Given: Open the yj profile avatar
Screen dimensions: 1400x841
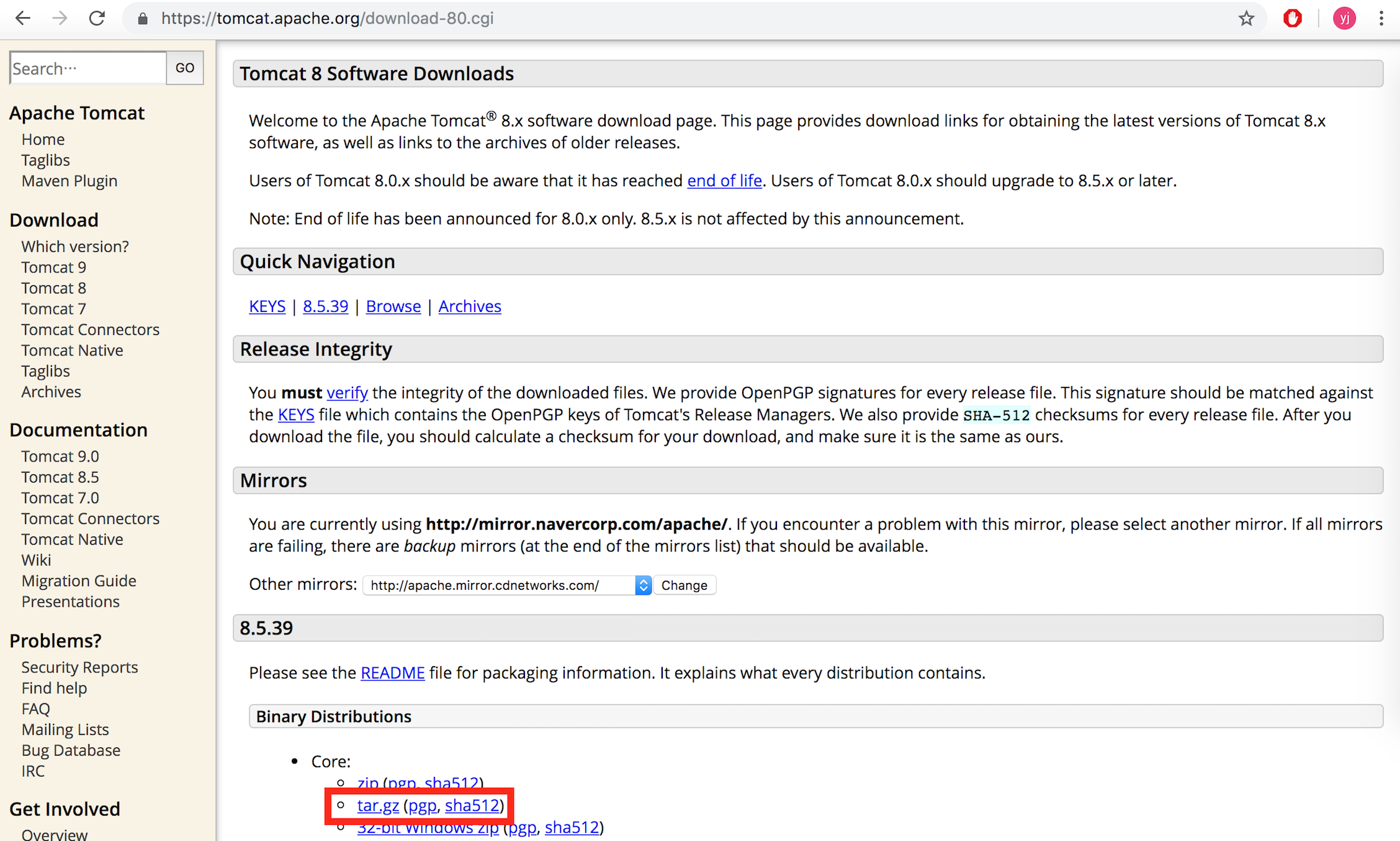Looking at the screenshot, I should [1344, 19].
